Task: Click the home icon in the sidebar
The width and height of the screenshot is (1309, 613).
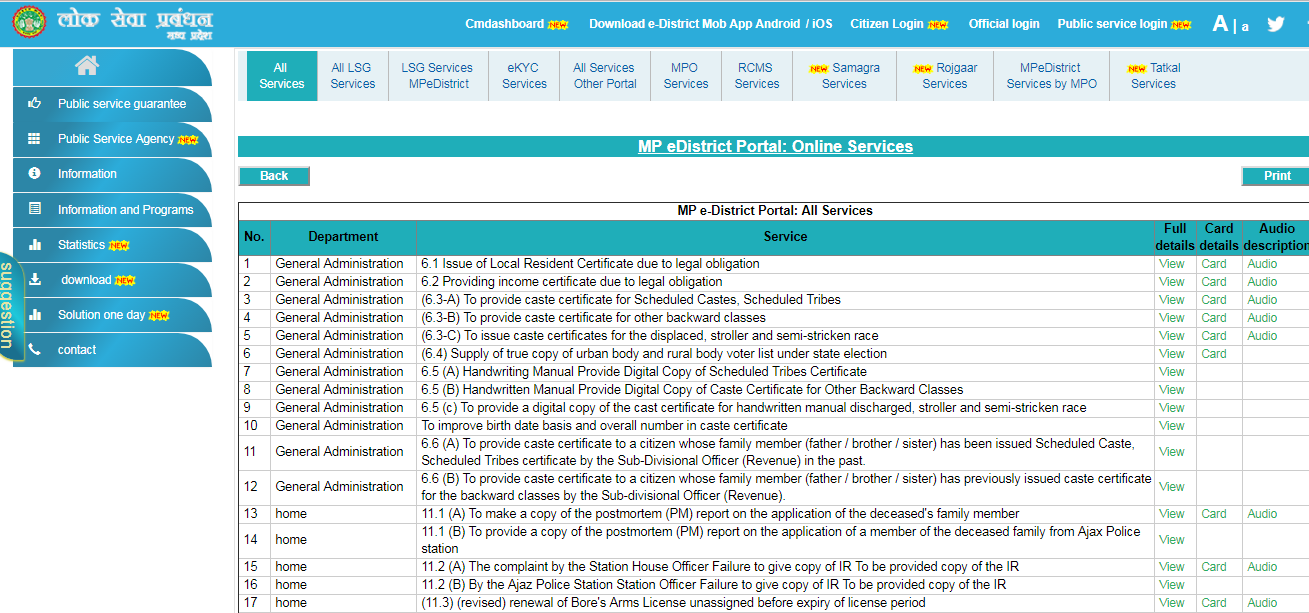Action: click(x=86, y=65)
